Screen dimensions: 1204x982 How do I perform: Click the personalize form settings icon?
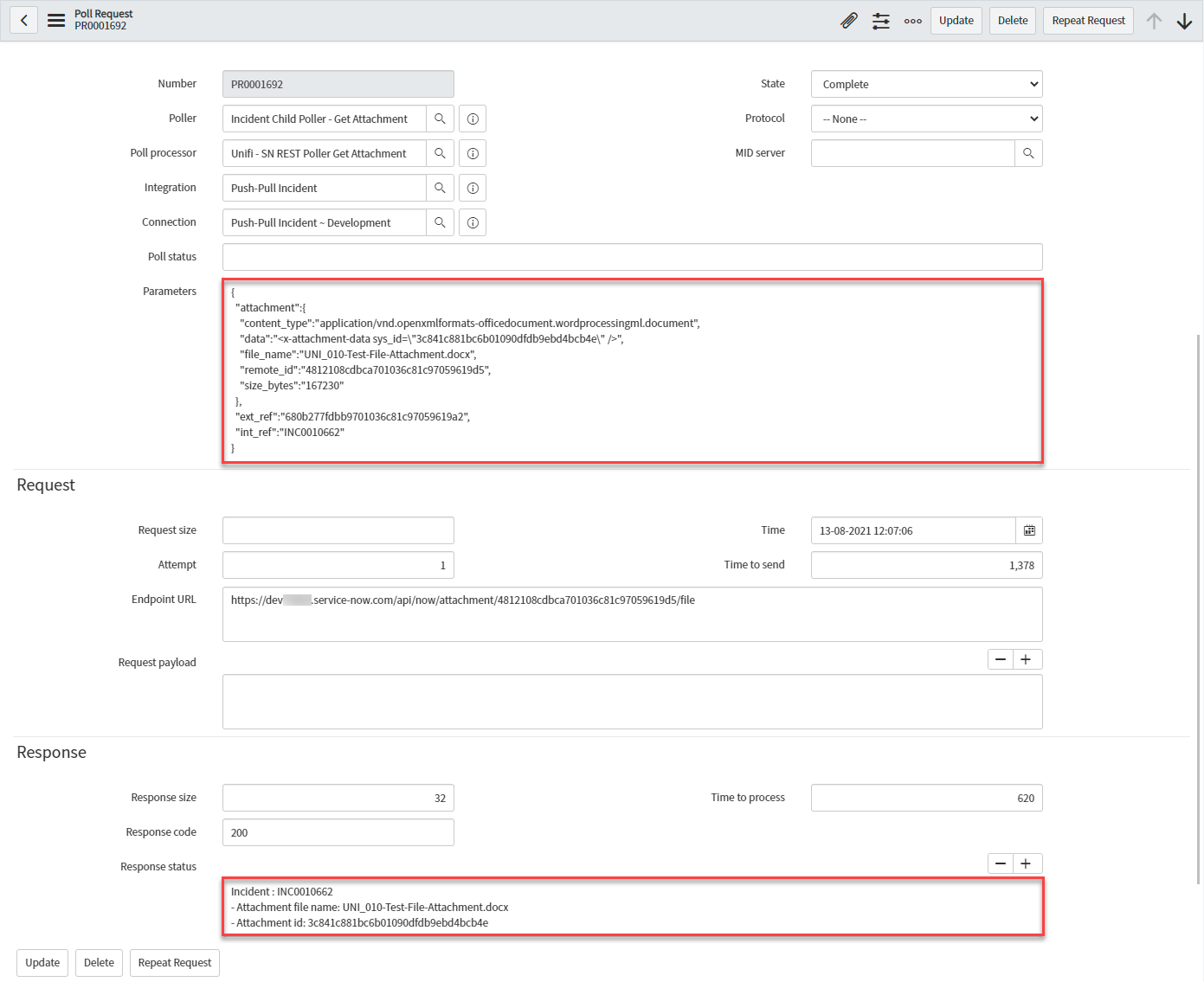[881, 21]
